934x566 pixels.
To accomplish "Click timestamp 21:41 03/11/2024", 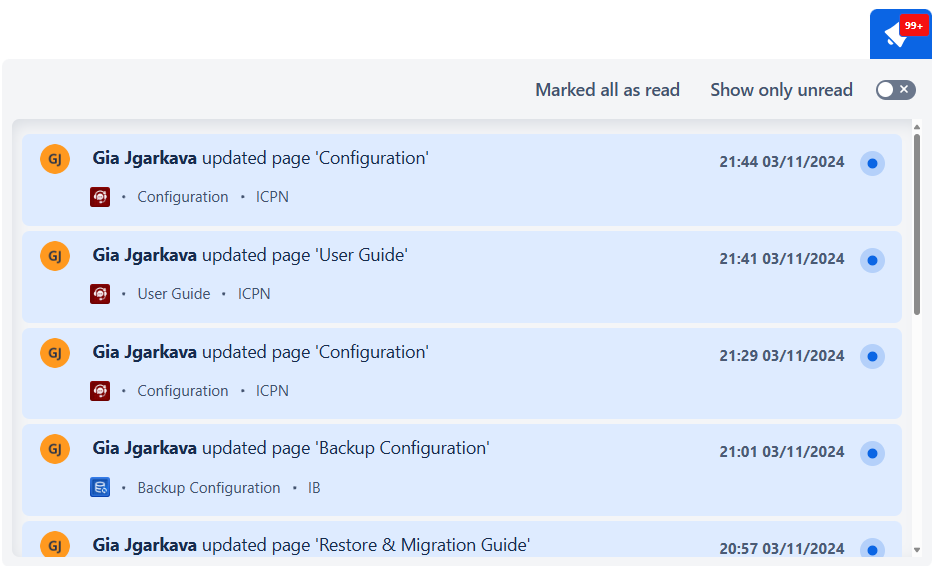I will [x=782, y=259].
